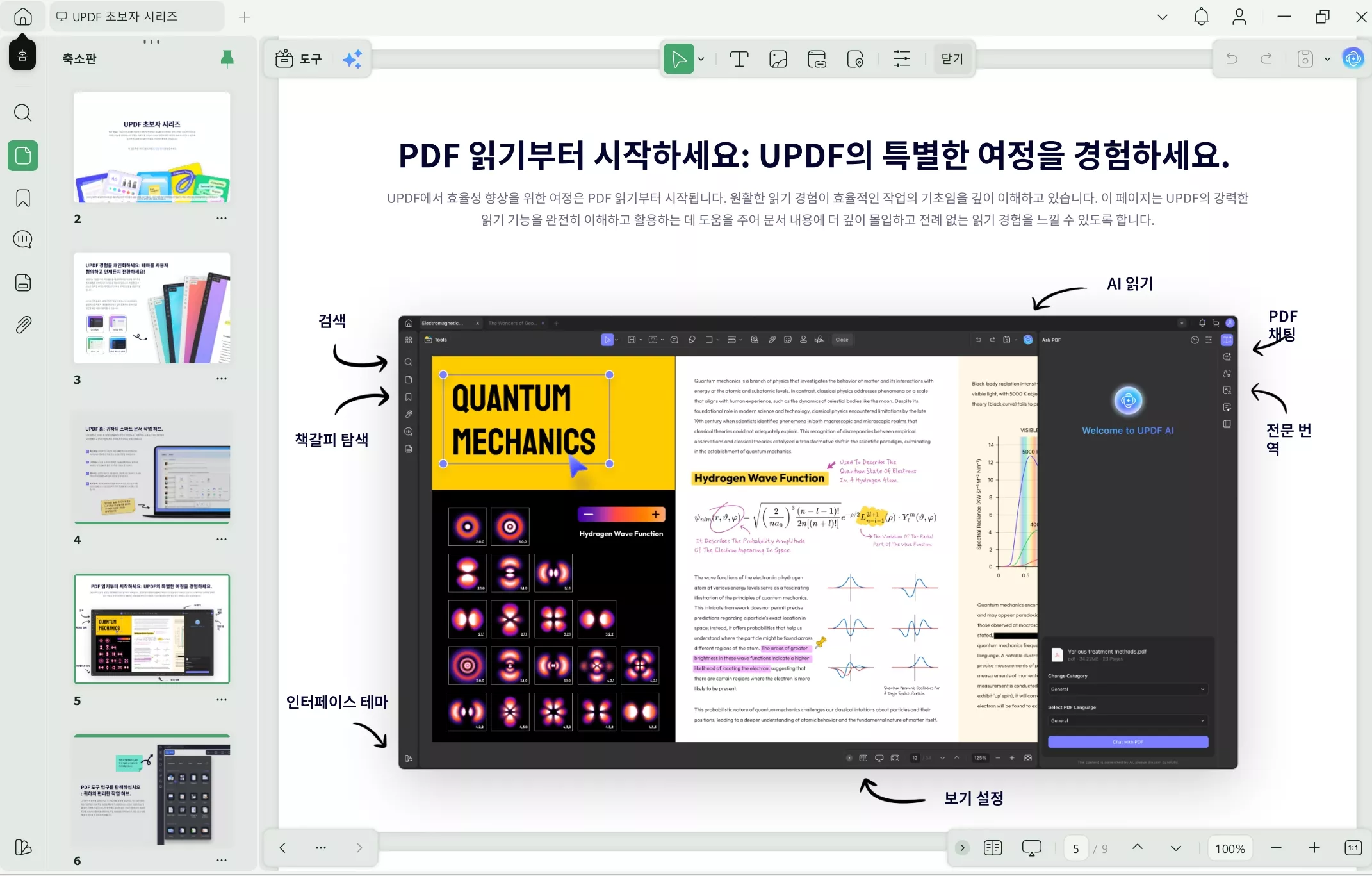Open the notifications bell
The height and width of the screenshot is (876, 1372).
[1202, 17]
